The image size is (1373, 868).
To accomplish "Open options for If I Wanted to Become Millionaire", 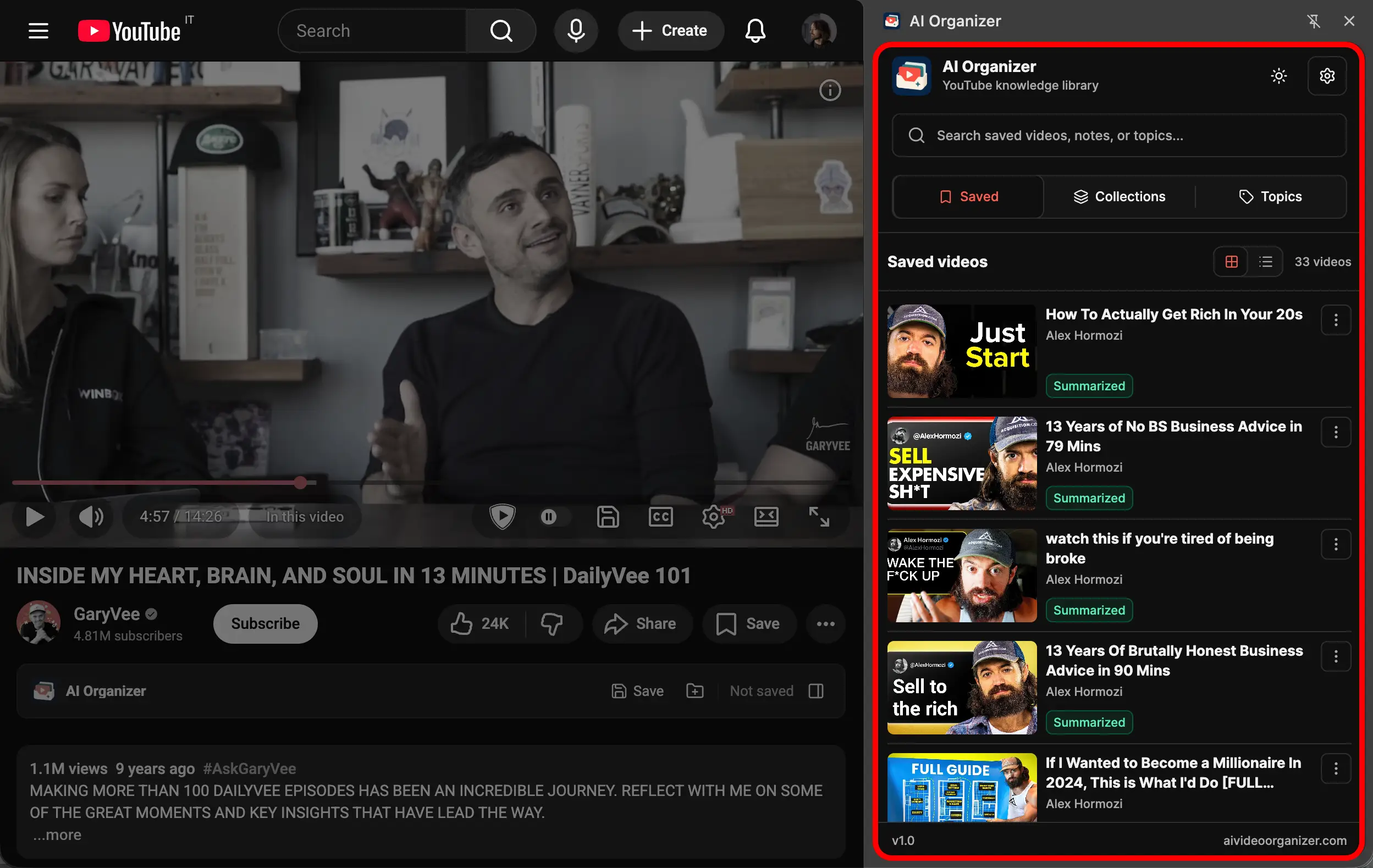I will (1336, 770).
